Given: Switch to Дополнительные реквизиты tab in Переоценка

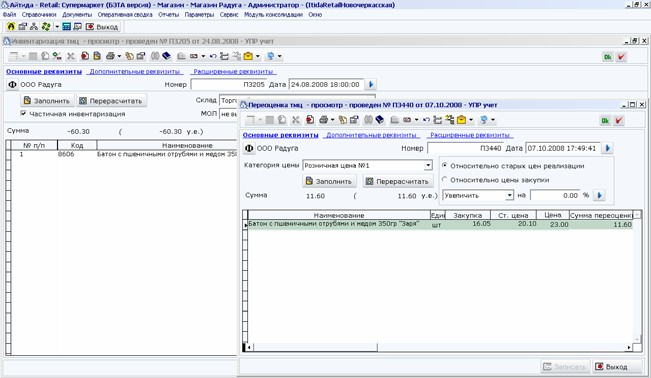Looking at the screenshot, I should tap(372, 135).
